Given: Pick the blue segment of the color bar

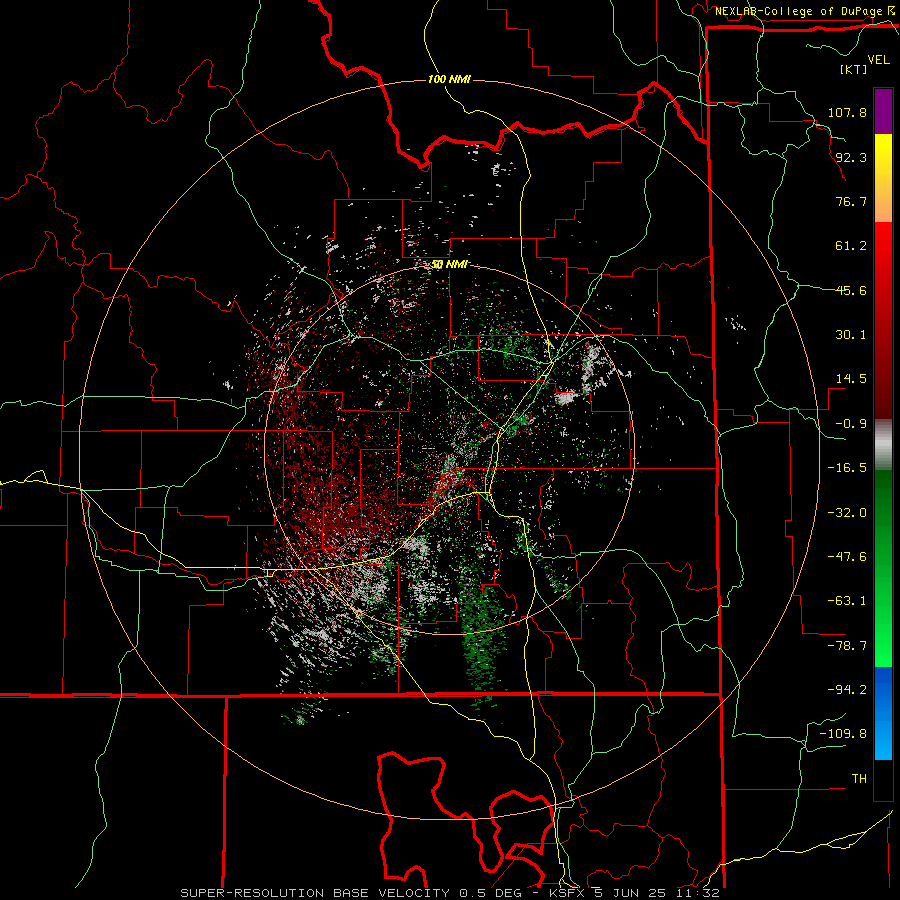Looking at the screenshot, I should [x=883, y=713].
